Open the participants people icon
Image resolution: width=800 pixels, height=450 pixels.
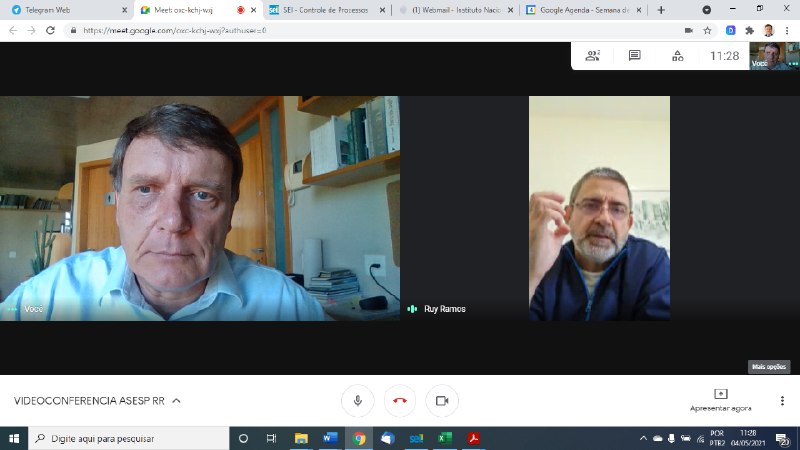click(x=592, y=56)
